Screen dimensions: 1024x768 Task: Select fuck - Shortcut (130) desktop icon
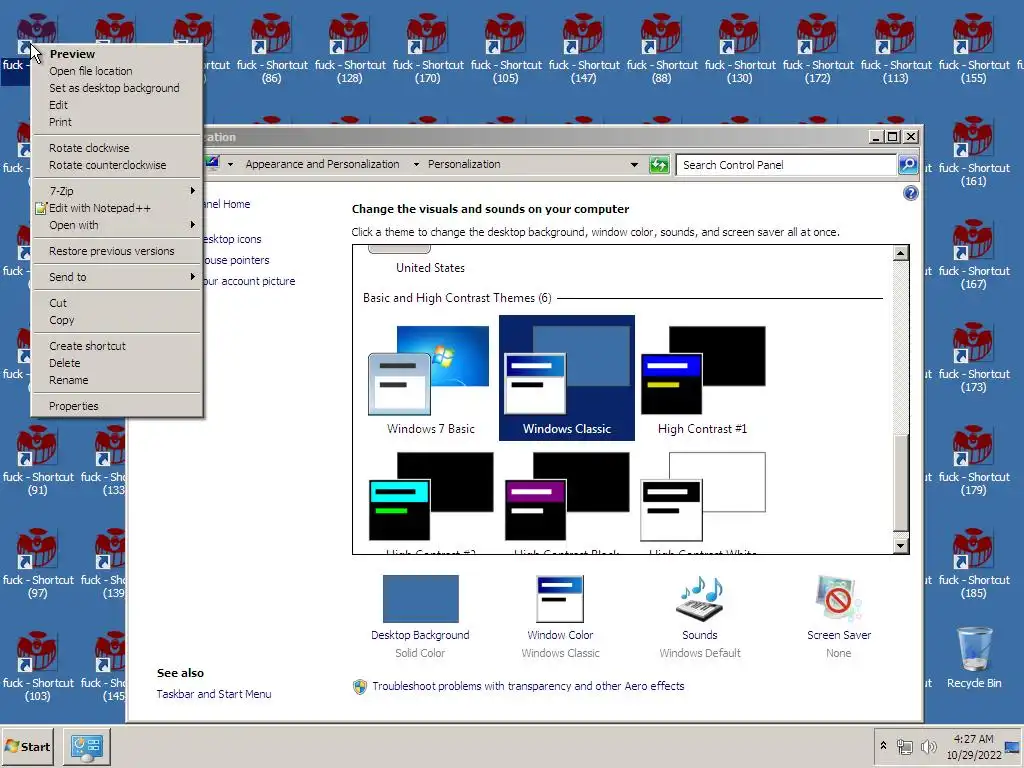739,50
